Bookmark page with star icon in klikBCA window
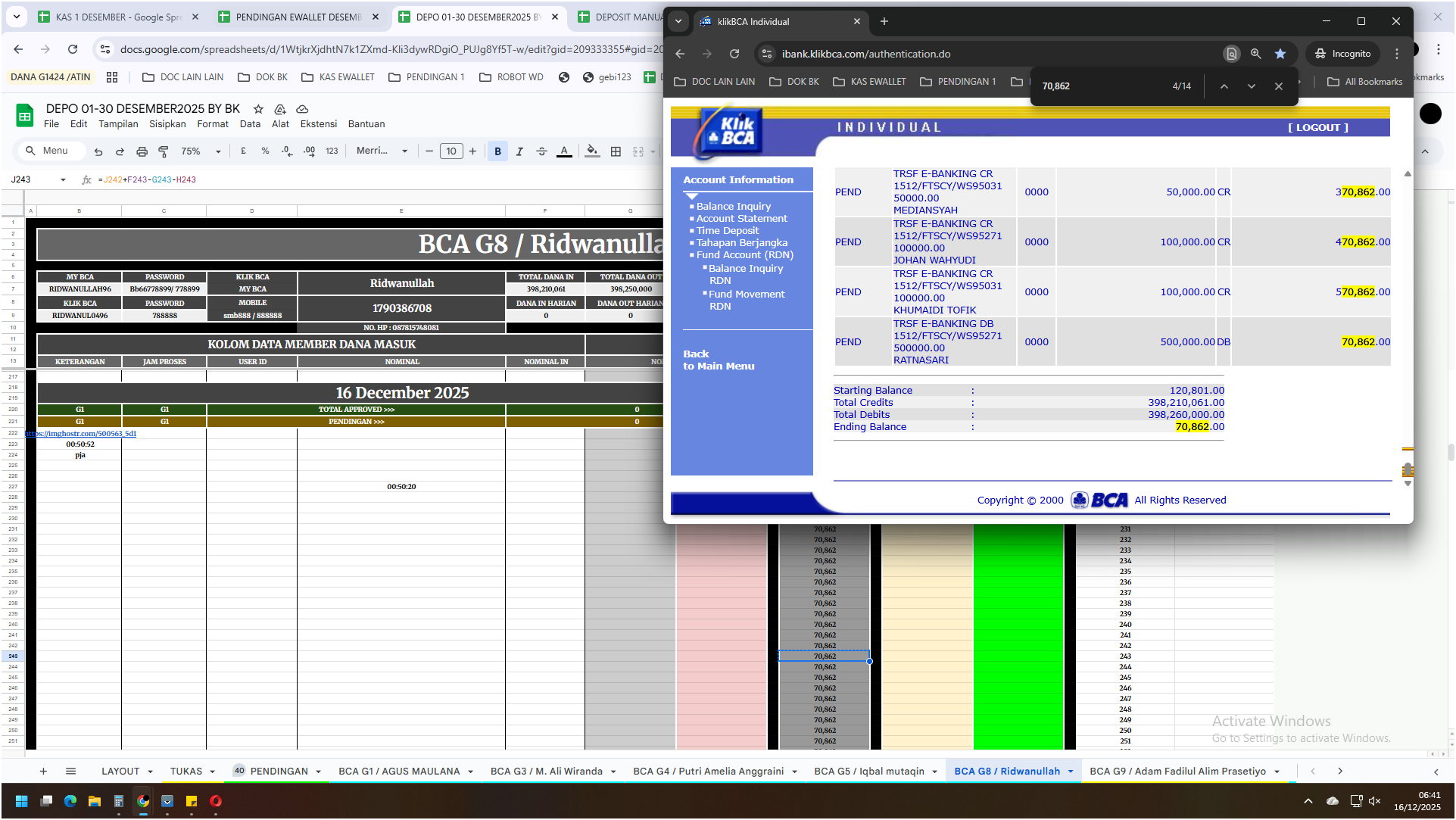 point(1280,54)
